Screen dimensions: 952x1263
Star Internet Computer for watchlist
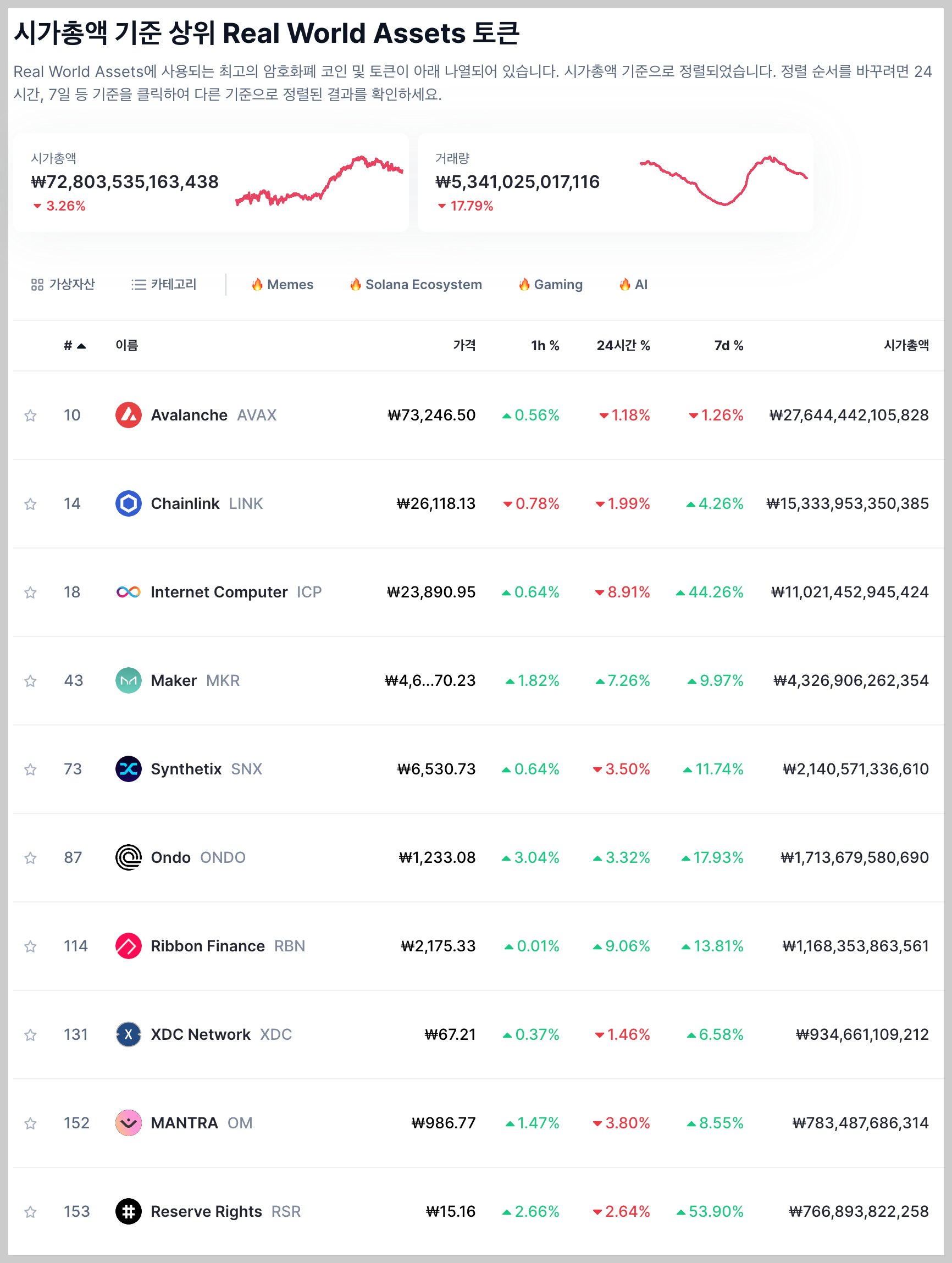point(30,592)
